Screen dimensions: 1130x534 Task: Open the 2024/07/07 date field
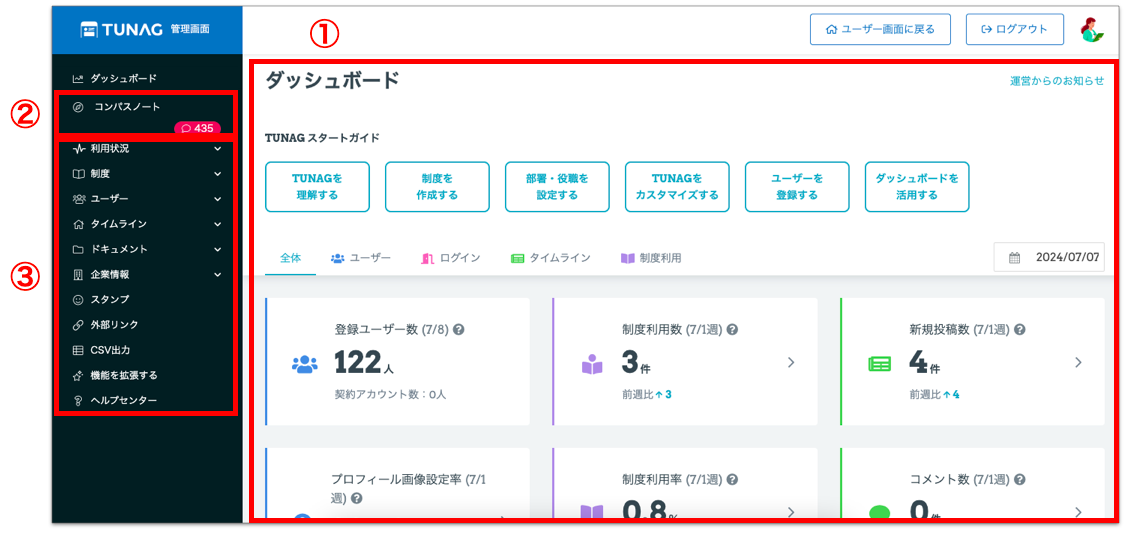(1049, 257)
